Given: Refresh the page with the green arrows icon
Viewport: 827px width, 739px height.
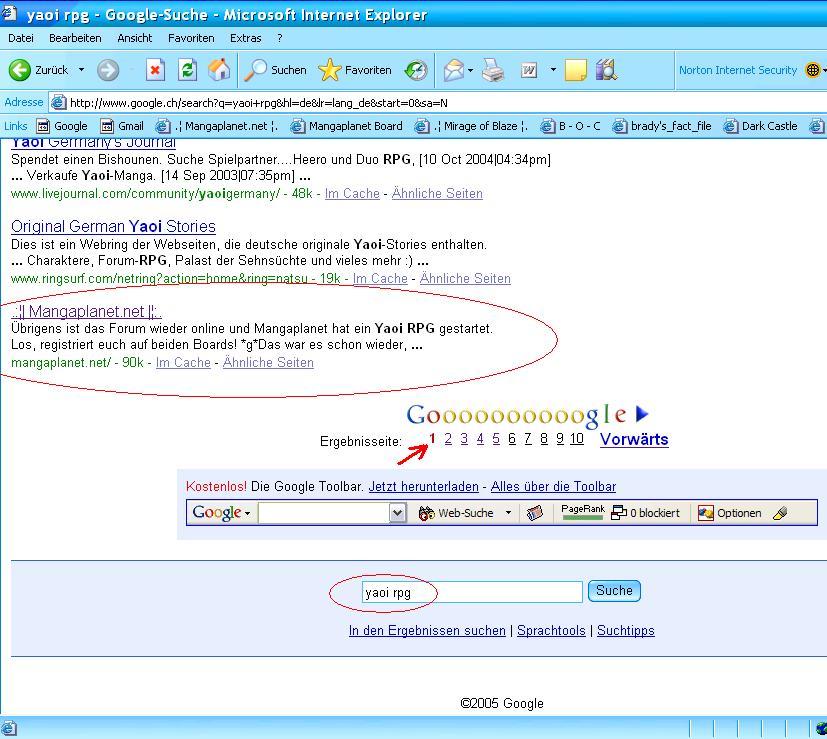Looking at the screenshot, I should (x=187, y=70).
